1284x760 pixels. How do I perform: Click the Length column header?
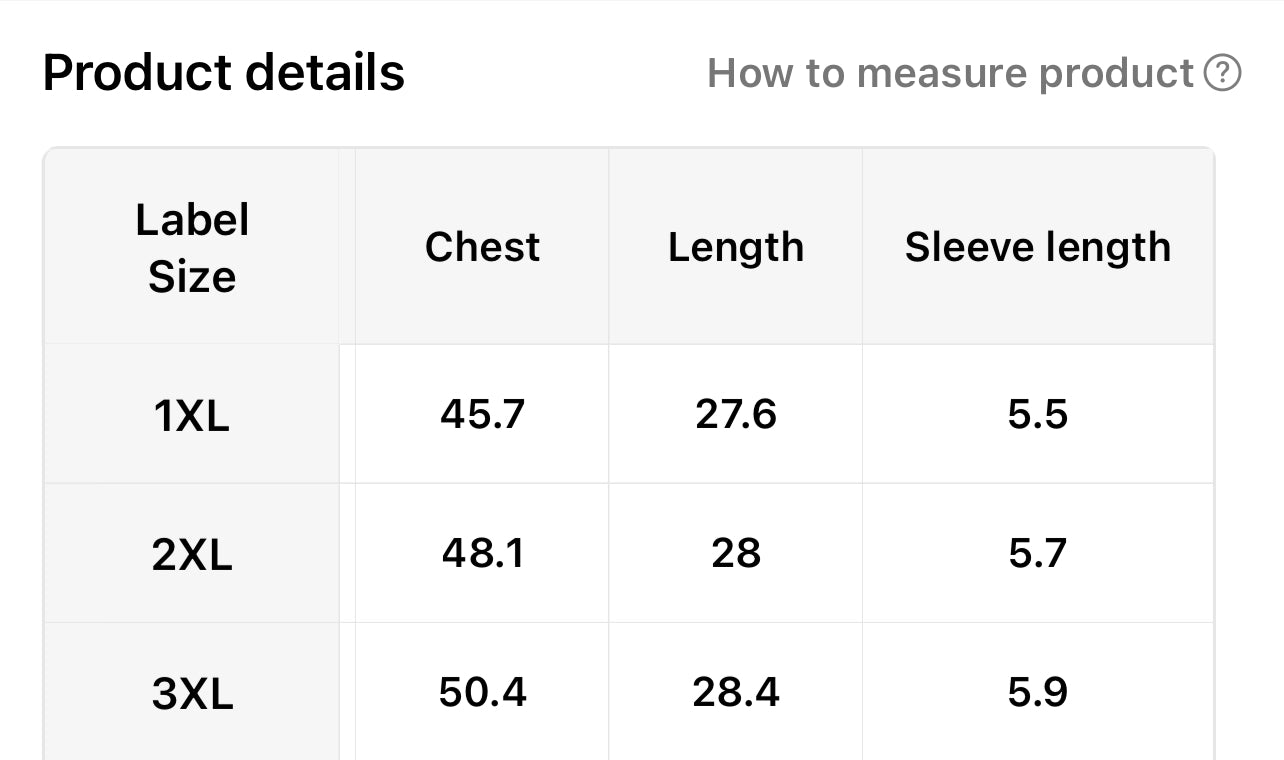point(736,247)
